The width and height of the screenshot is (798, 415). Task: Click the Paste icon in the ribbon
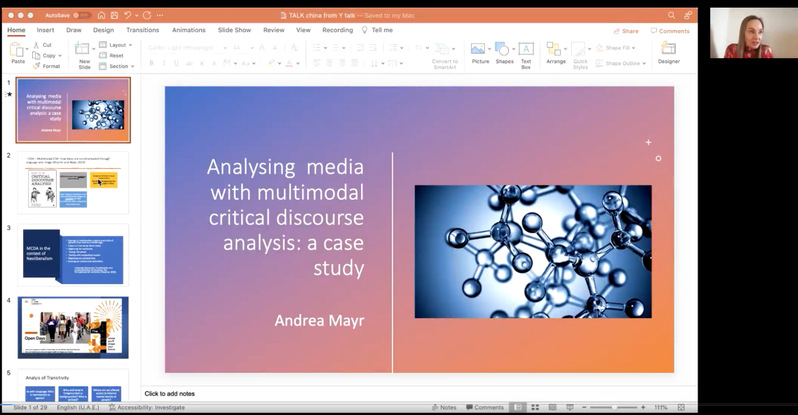17,50
